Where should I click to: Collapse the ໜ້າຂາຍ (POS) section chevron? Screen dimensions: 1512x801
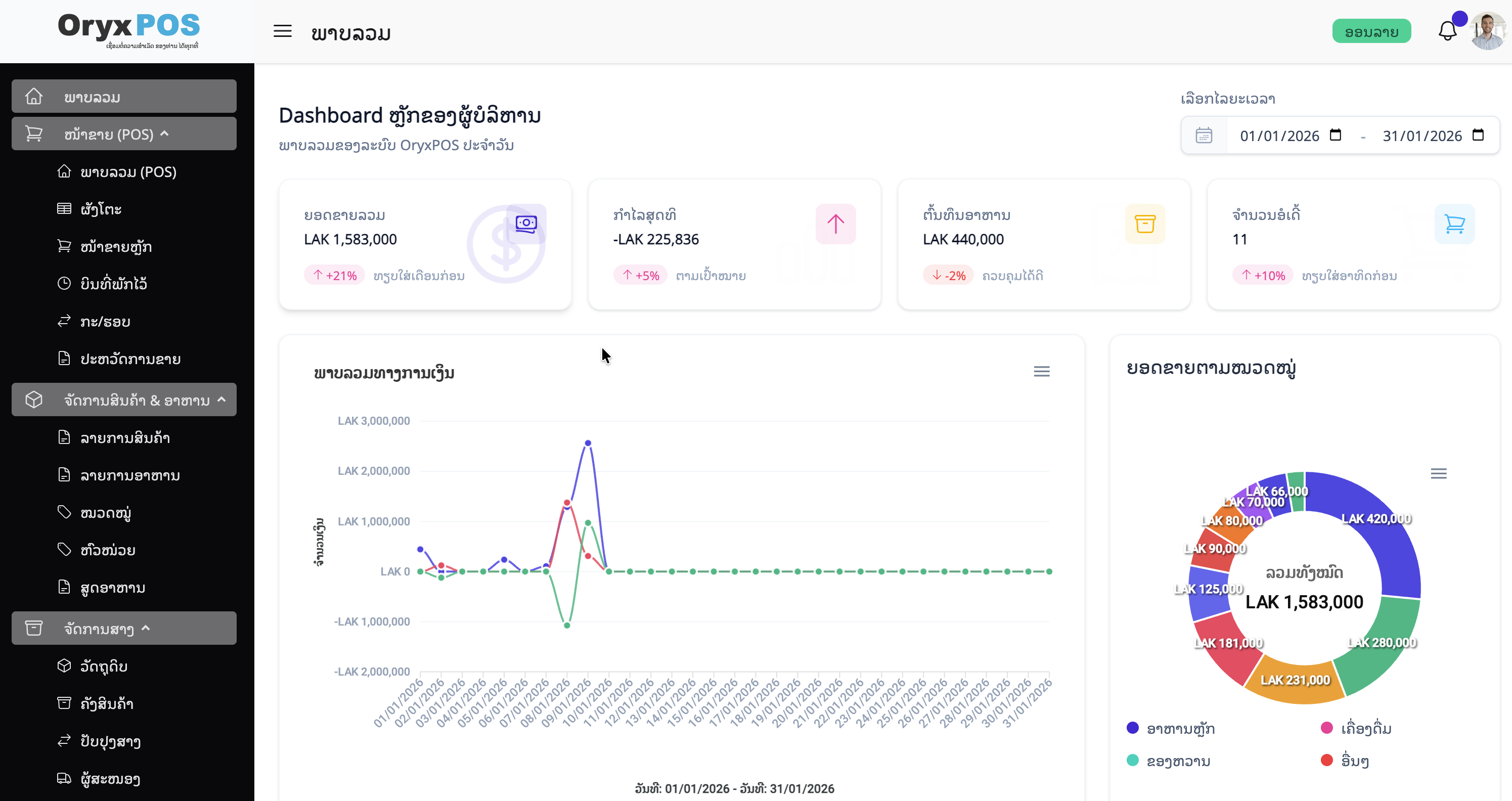[x=165, y=133]
